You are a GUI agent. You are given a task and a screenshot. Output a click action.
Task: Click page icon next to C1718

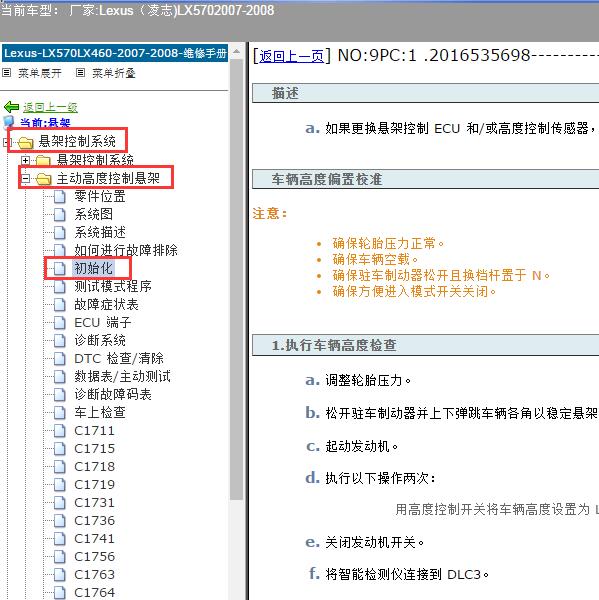59,466
